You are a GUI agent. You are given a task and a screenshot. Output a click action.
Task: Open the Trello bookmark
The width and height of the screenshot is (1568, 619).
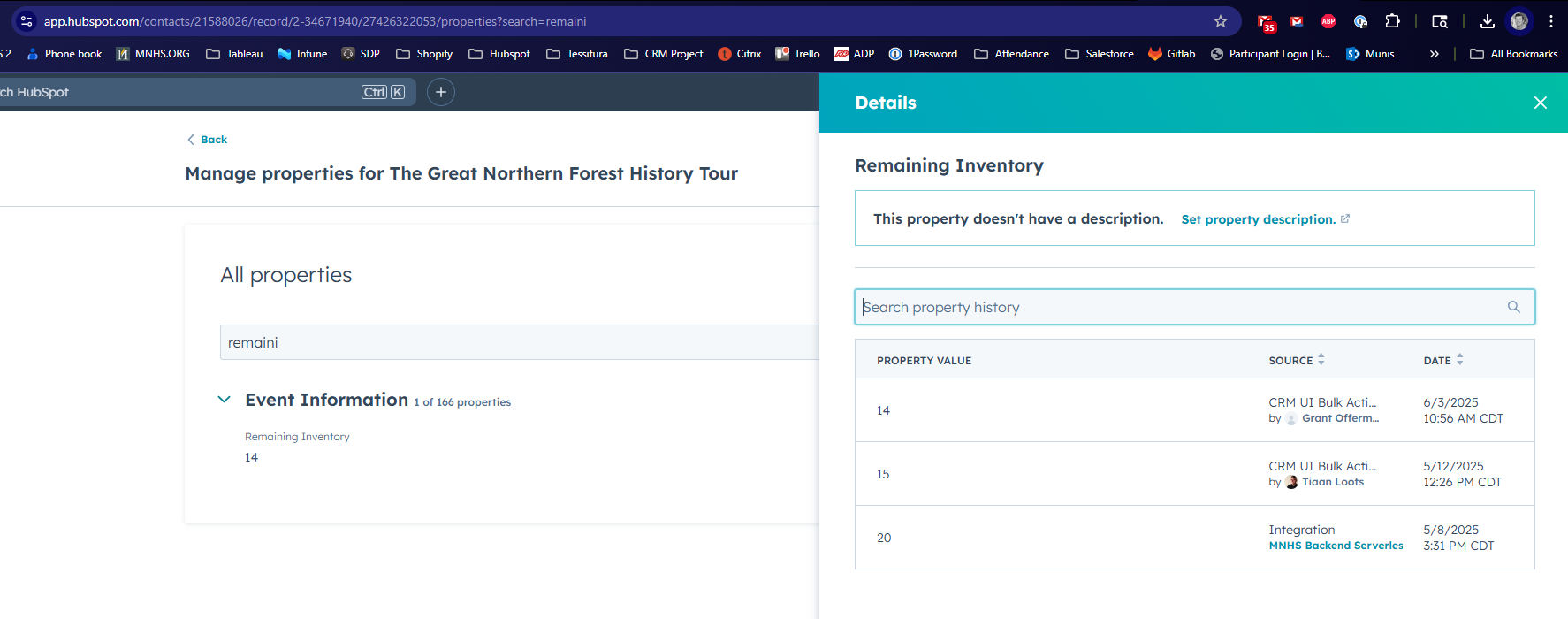pos(797,54)
